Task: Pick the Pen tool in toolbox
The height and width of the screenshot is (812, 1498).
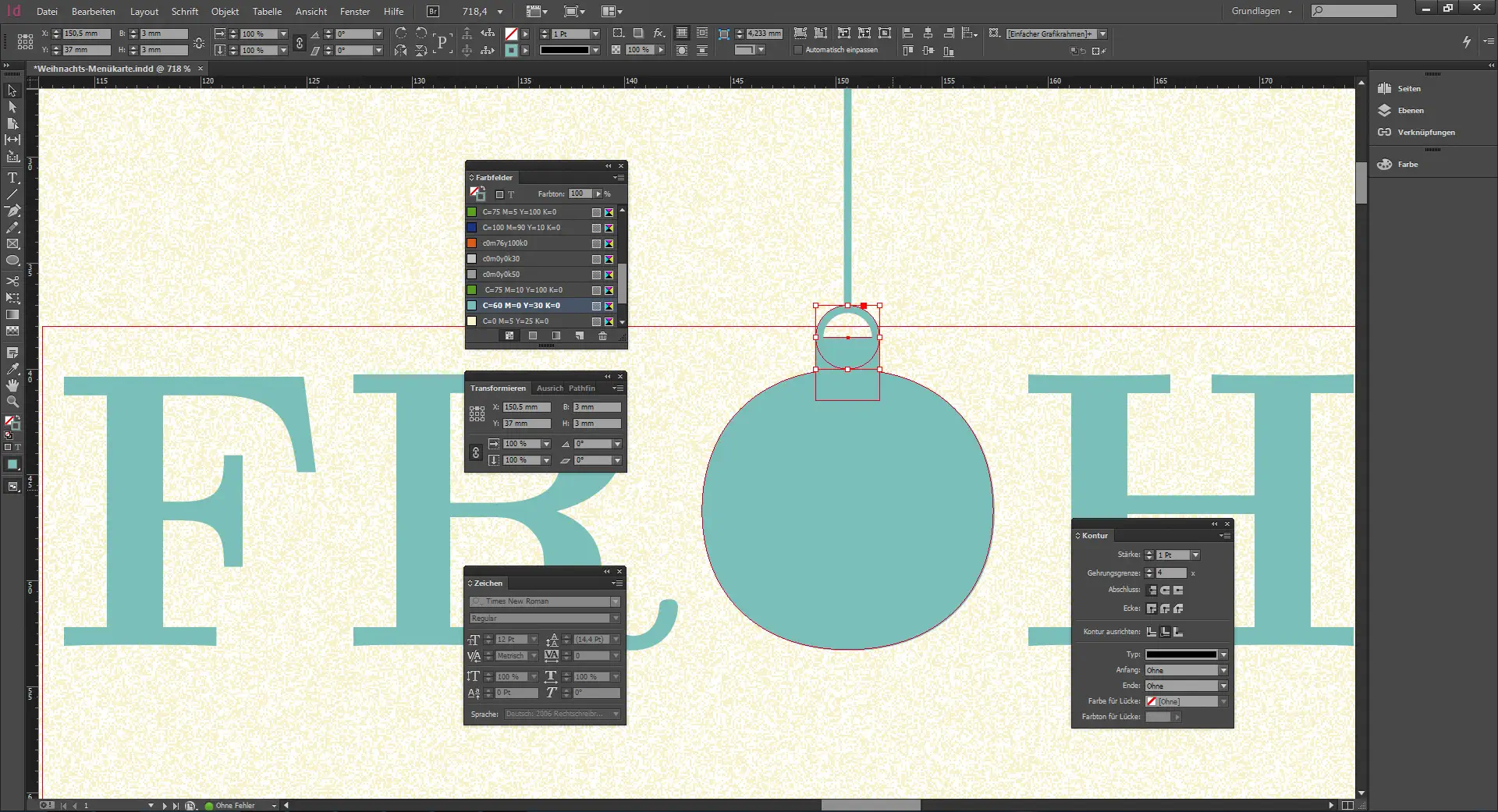Action: point(12,211)
